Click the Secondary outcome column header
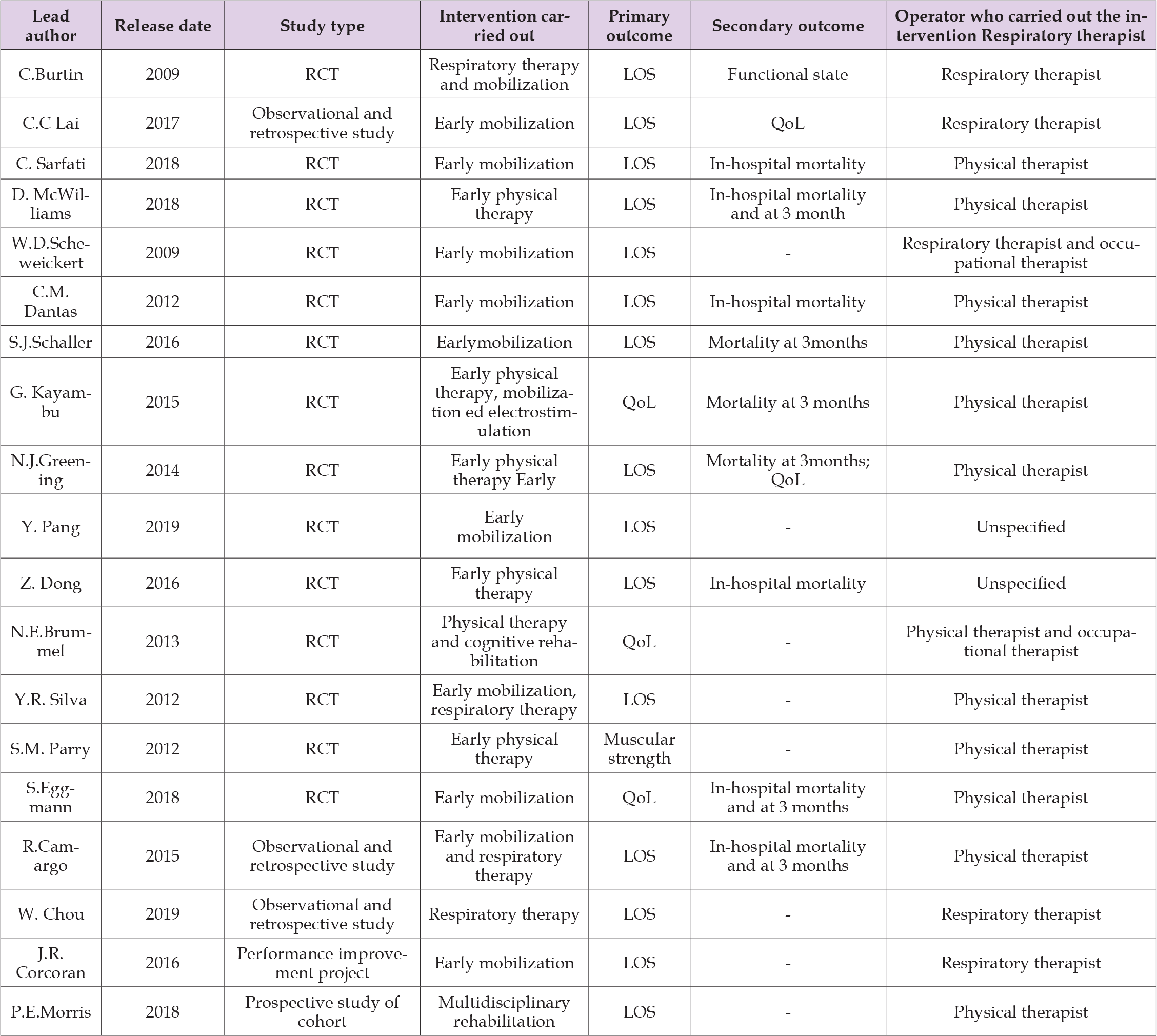Viewport: 1157px width, 1036px height. 788,26
